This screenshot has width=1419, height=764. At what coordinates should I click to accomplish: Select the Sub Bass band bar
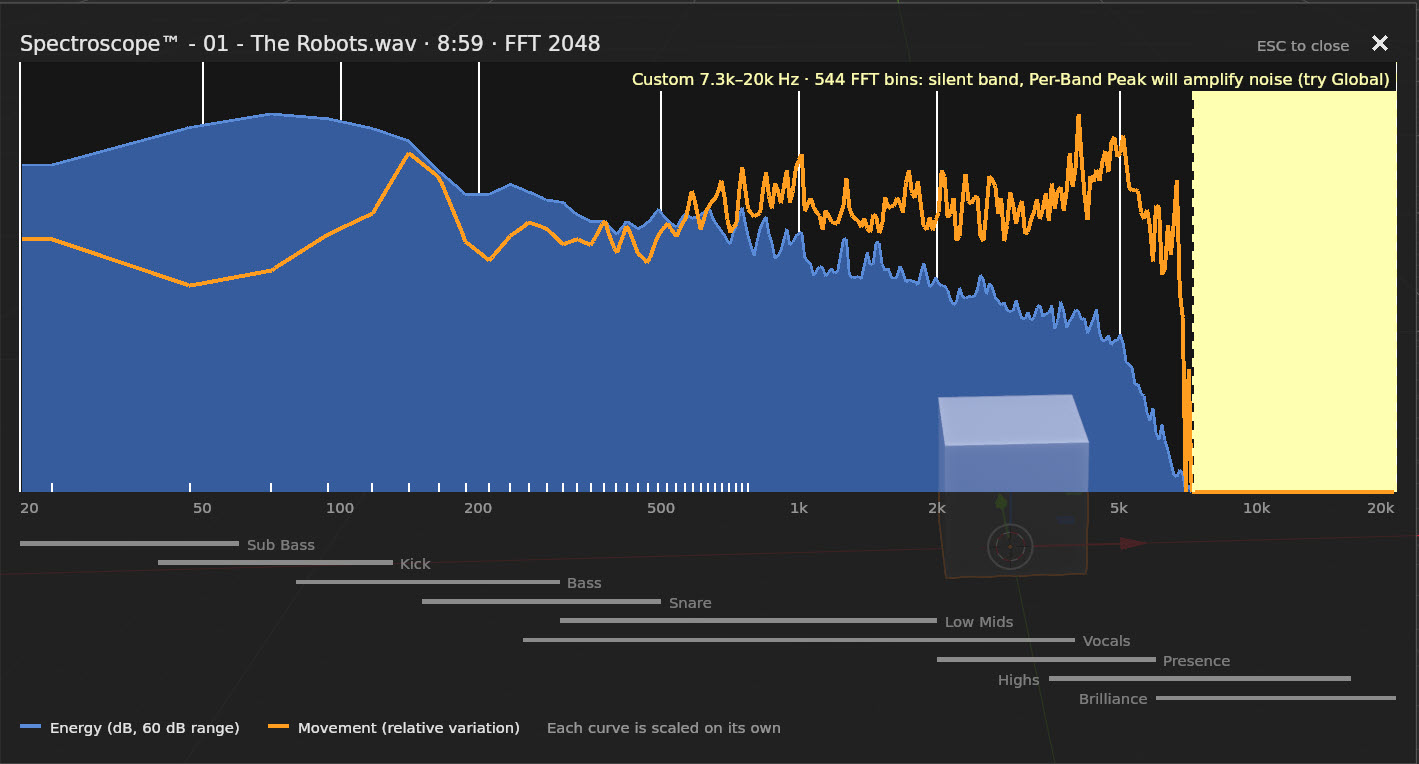coord(129,543)
